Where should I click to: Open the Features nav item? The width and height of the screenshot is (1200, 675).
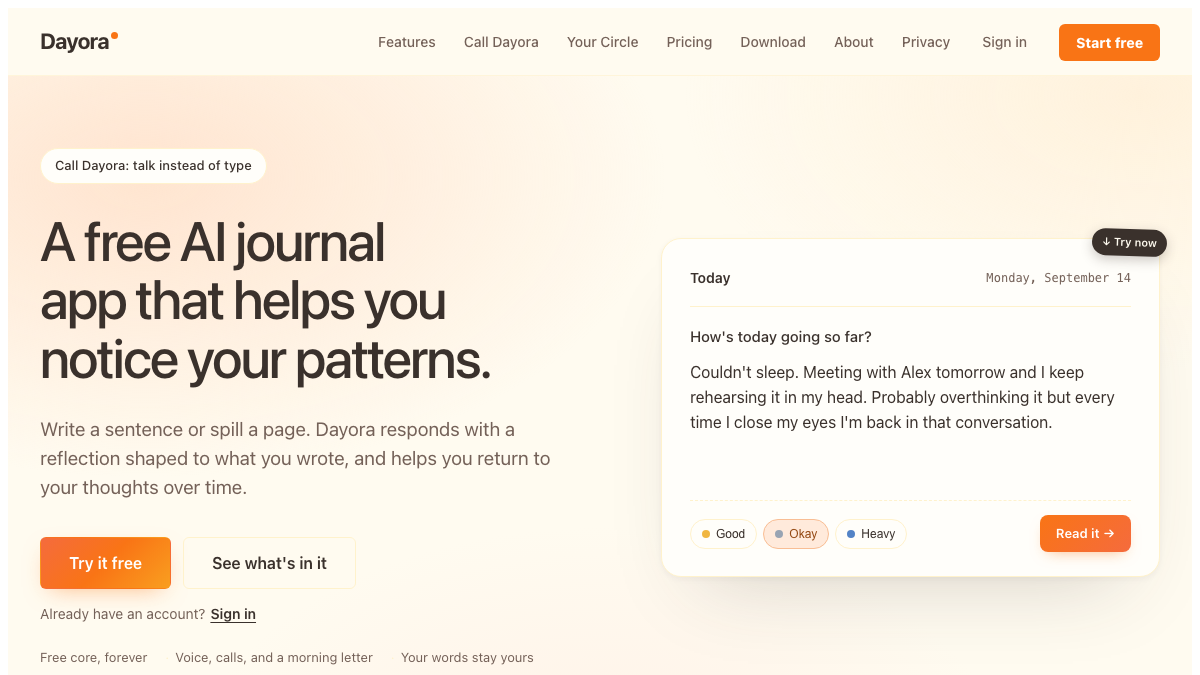pos(407,42)
